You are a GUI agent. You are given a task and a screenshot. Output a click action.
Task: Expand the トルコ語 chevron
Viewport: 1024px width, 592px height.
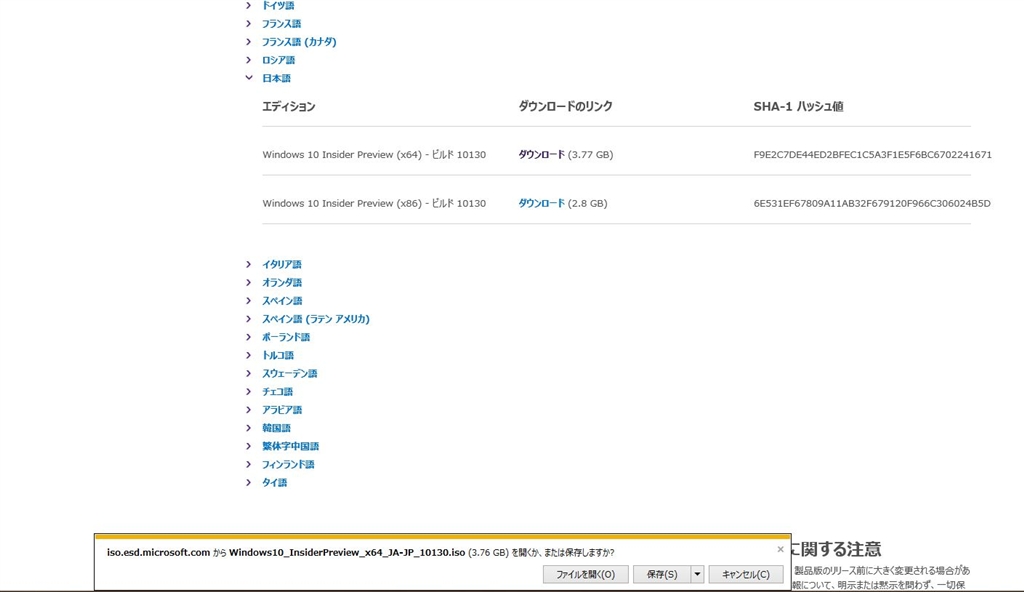click(248, 355)
